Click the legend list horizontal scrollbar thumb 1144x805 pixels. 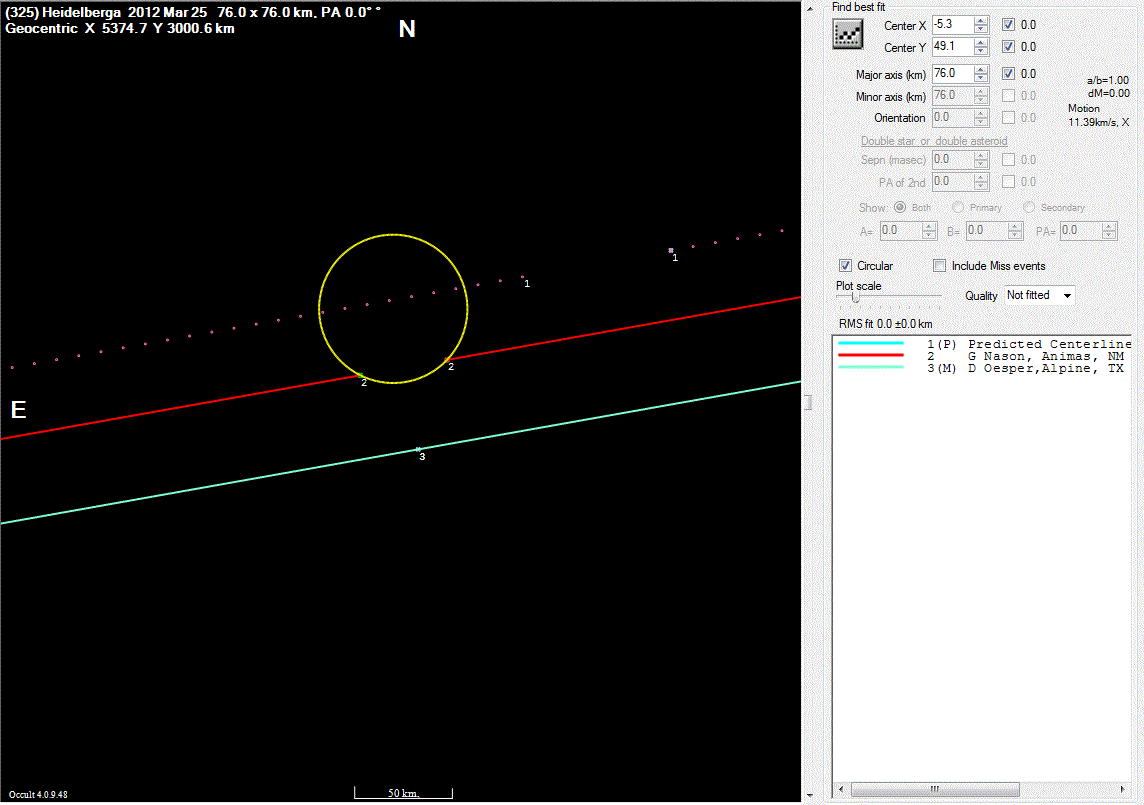(935, 790)
